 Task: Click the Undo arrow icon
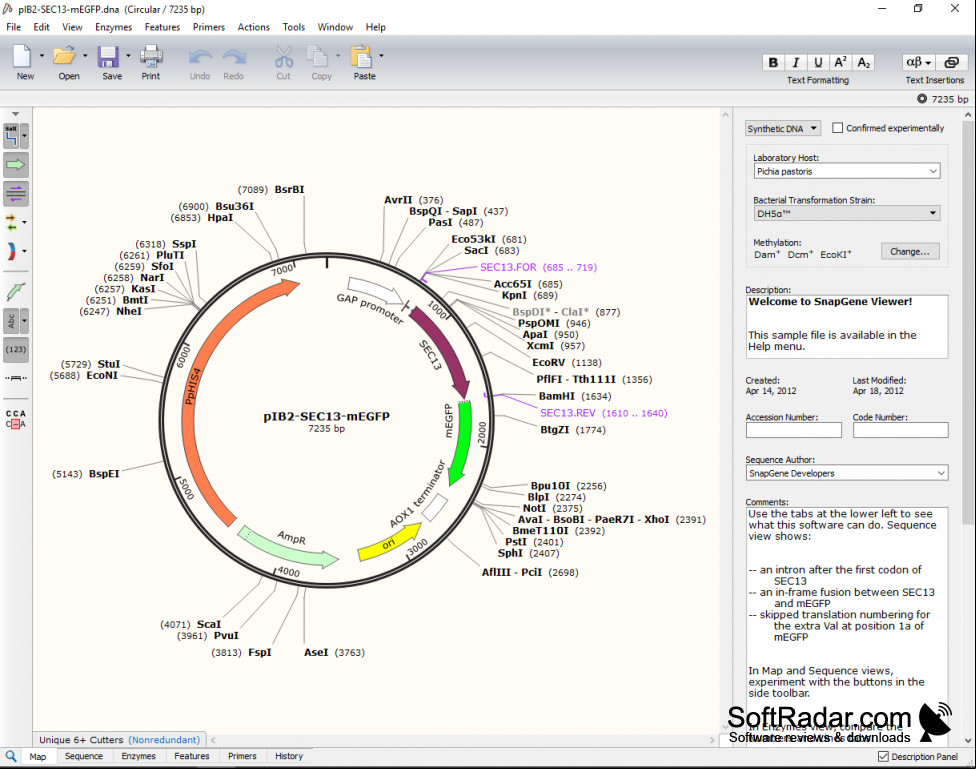(200, 57)
